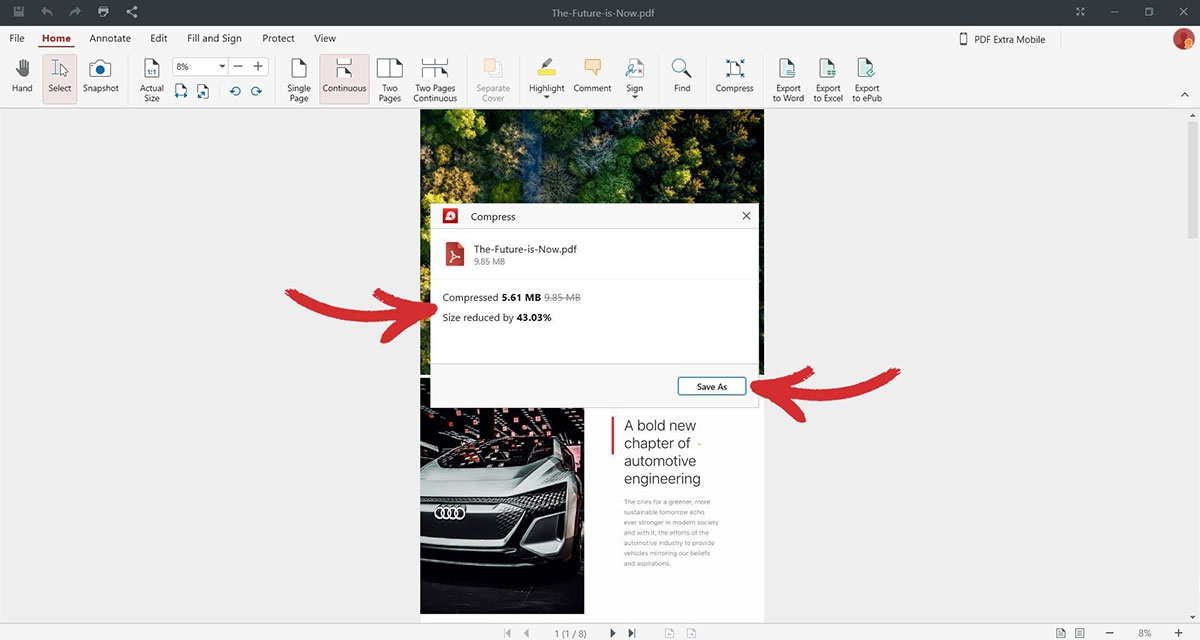The width and height of the screenshot is (1200, 640).
Task: Click The-Future-is-Now.pdf file name in dialog
Action: (525, 249)
